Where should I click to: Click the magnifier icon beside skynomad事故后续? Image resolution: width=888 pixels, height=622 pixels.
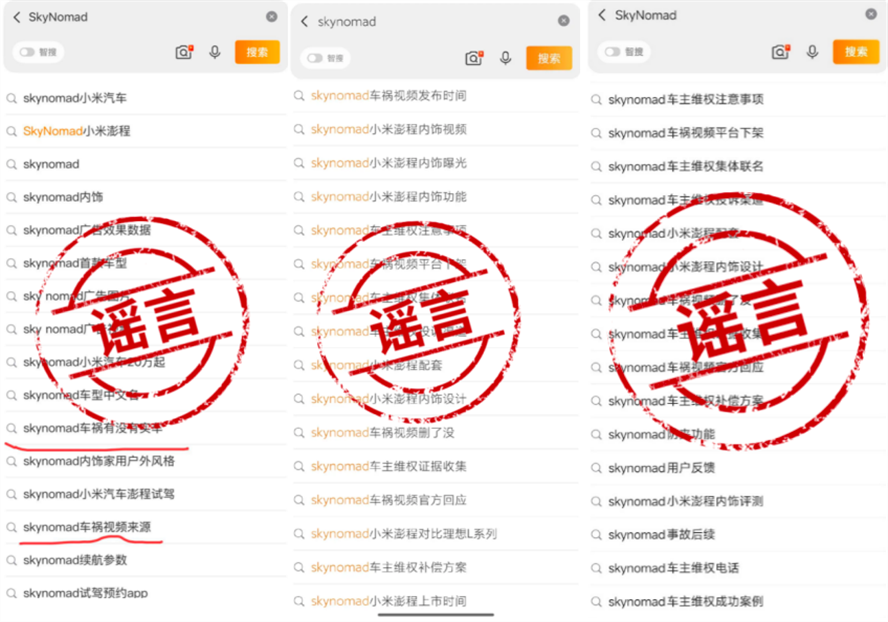(596, 535)
